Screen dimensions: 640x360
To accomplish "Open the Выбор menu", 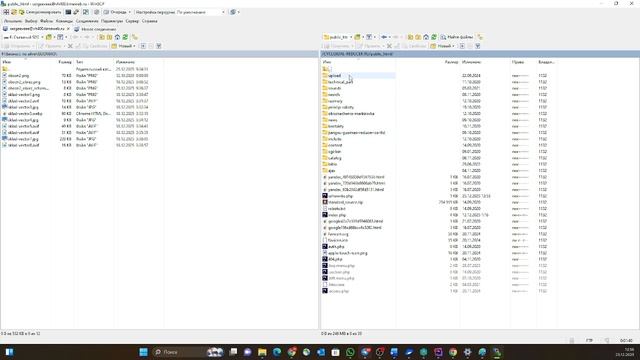I will 31,21.
